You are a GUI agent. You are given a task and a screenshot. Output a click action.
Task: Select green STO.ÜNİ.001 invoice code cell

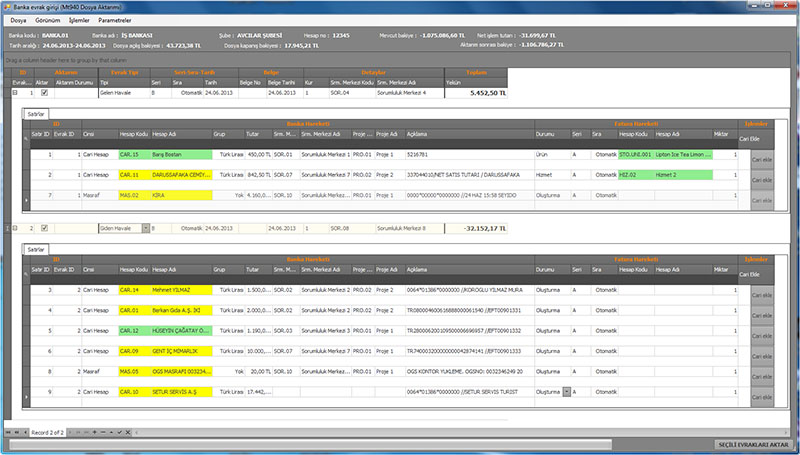pyautogui.click(x=636, y=154)
